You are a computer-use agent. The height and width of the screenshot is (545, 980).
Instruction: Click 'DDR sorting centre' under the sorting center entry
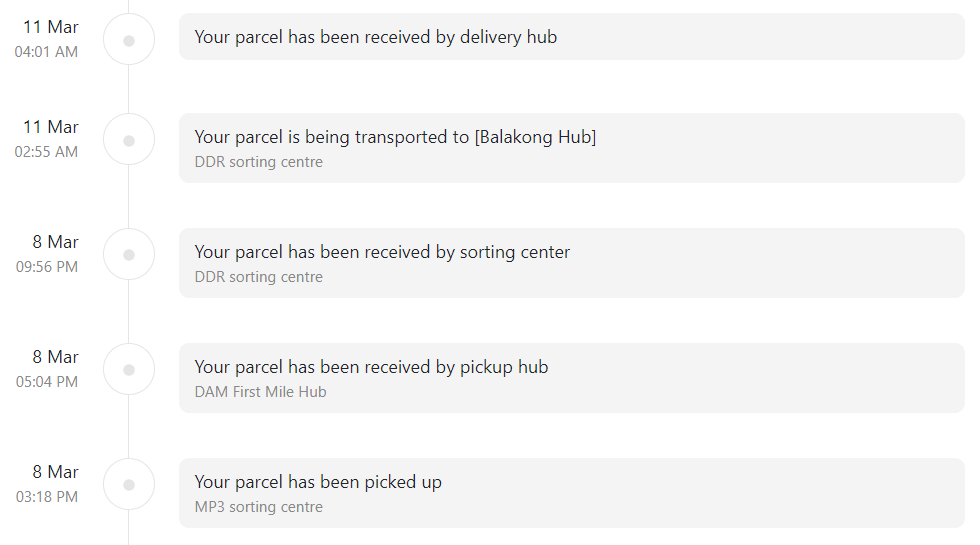click(259, 277)
